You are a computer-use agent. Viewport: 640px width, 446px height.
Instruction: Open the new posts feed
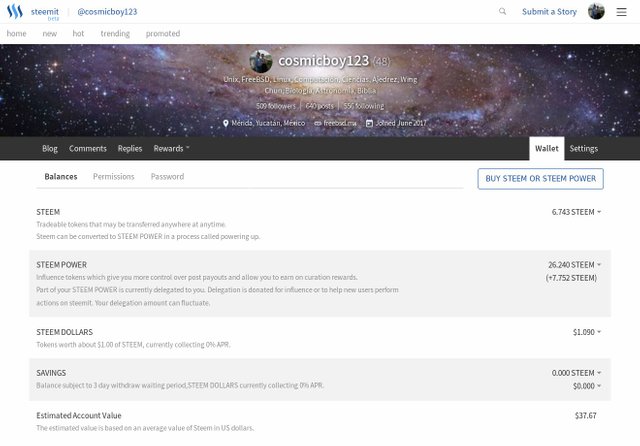(49, 33)
